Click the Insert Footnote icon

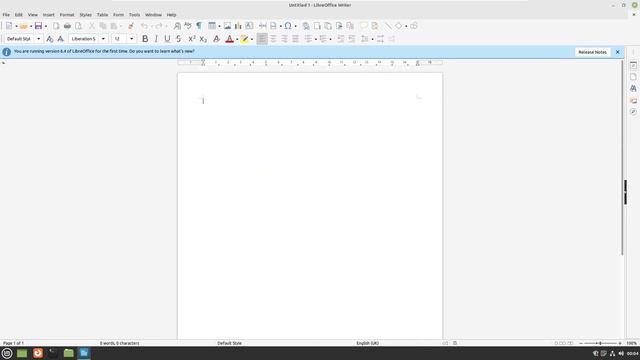click(x=317, y=26)
